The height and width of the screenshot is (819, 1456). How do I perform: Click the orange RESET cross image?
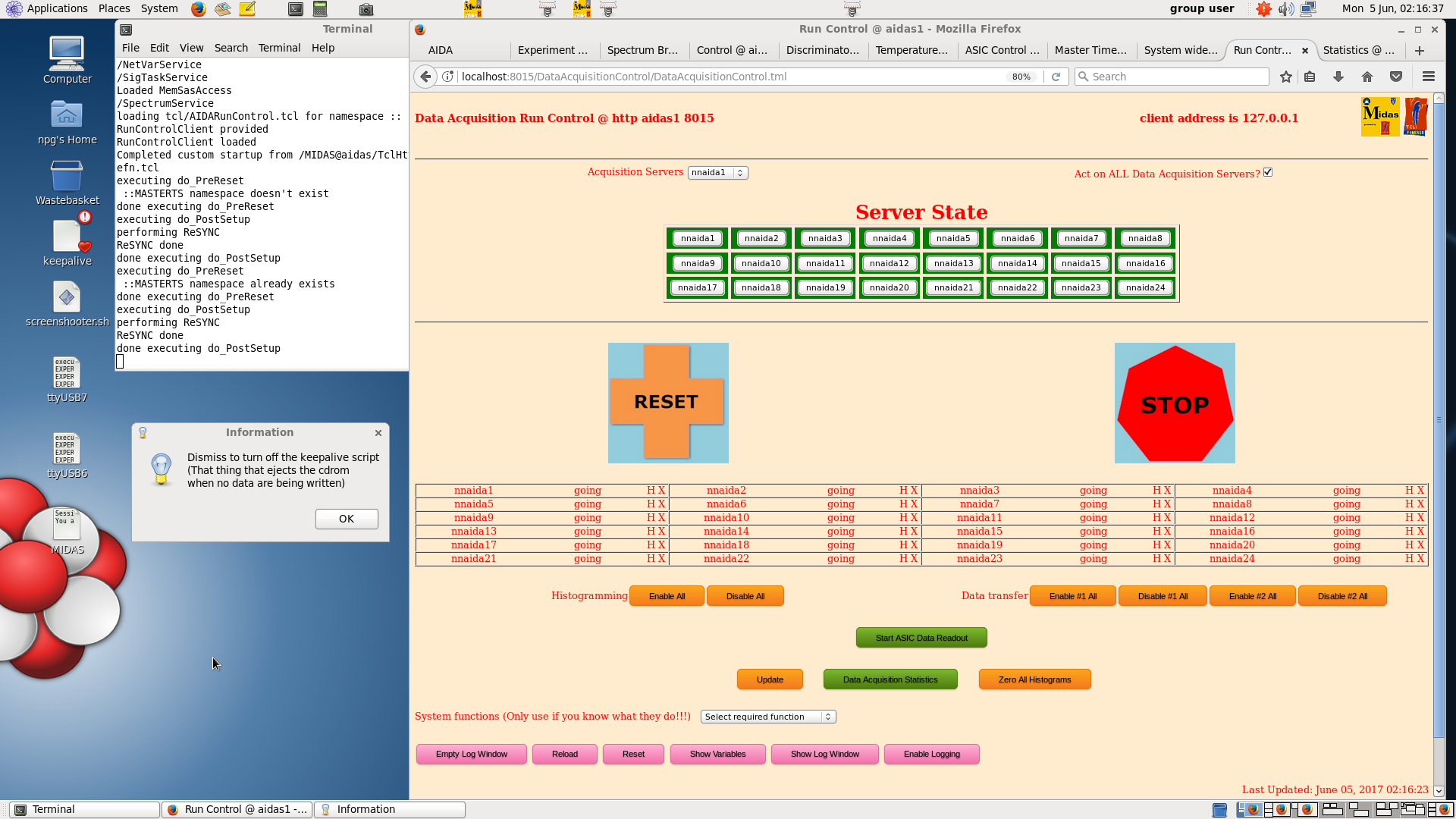click(667, 402)
